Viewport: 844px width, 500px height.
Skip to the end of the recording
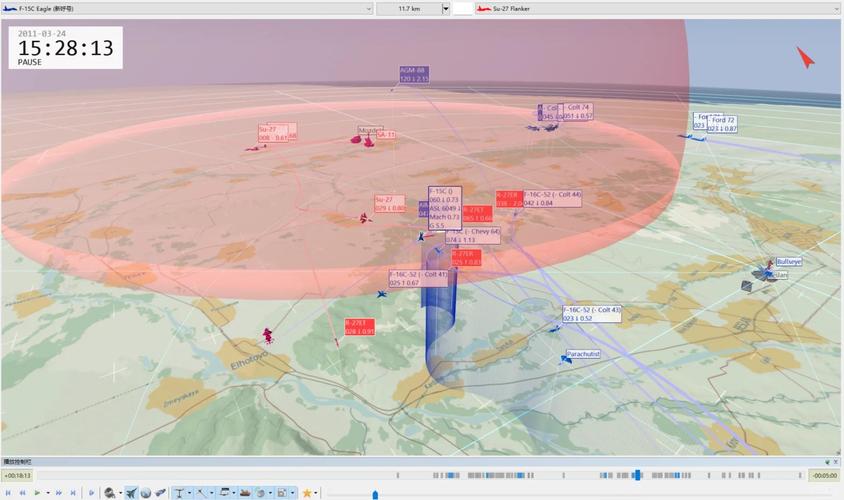[73, 492]
